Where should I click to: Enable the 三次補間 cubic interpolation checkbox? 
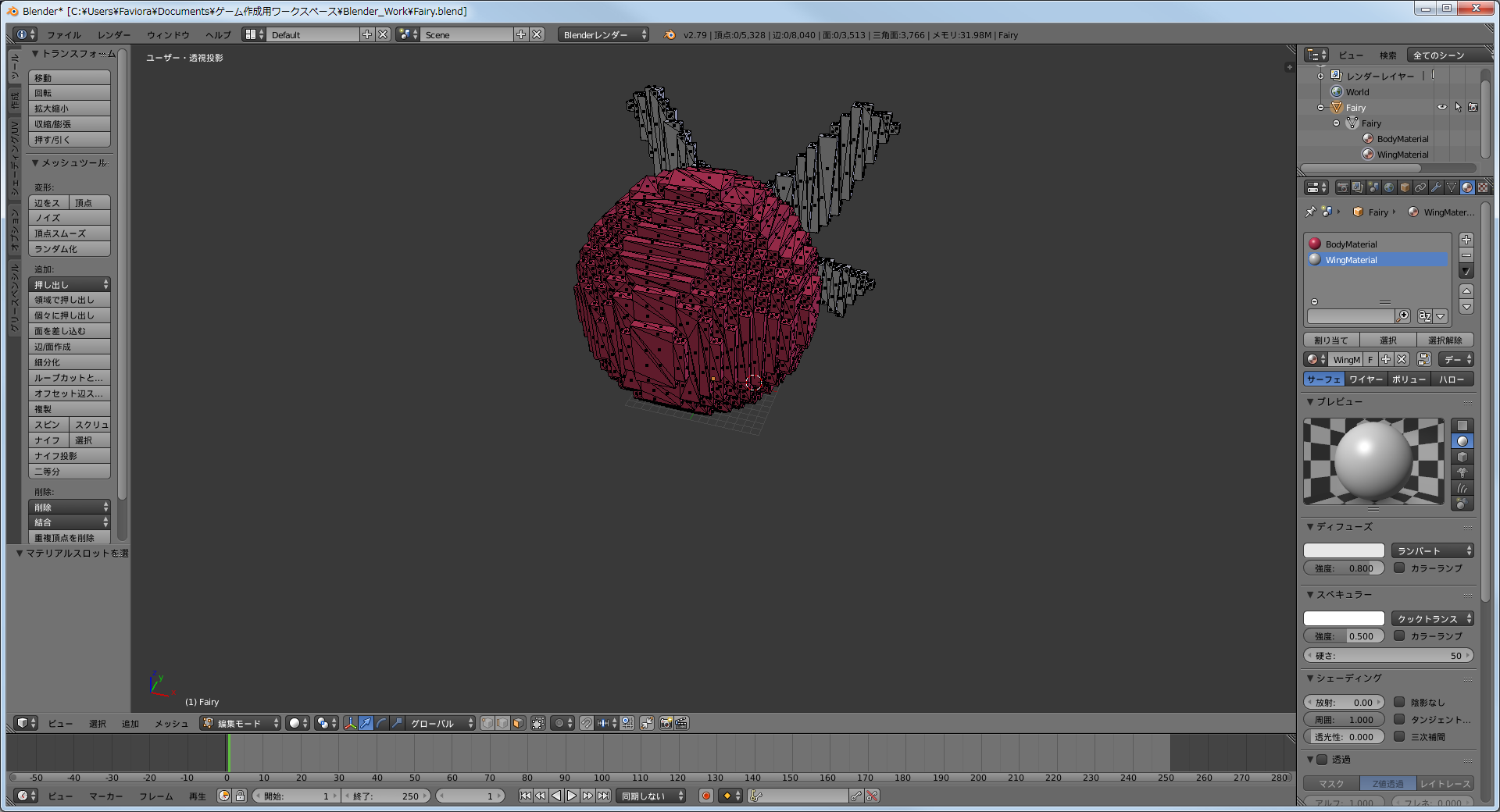(x=1399, y=736)
